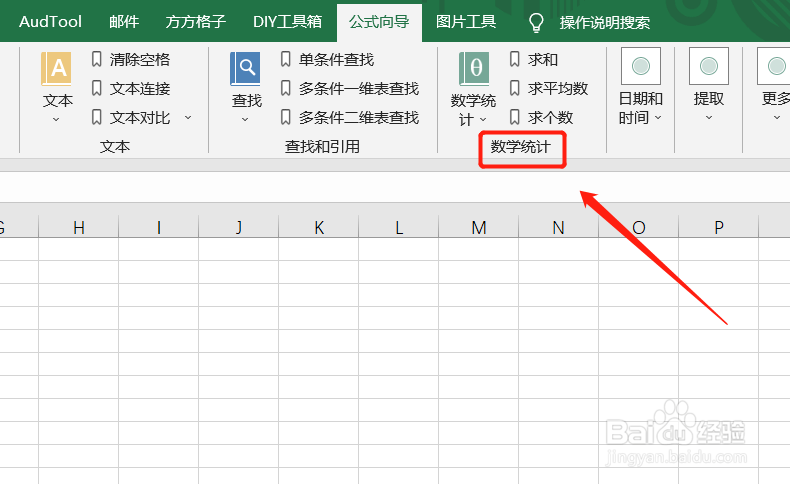The image size is (790, 484).
Task: Select column J header
Action: (239, 227)
